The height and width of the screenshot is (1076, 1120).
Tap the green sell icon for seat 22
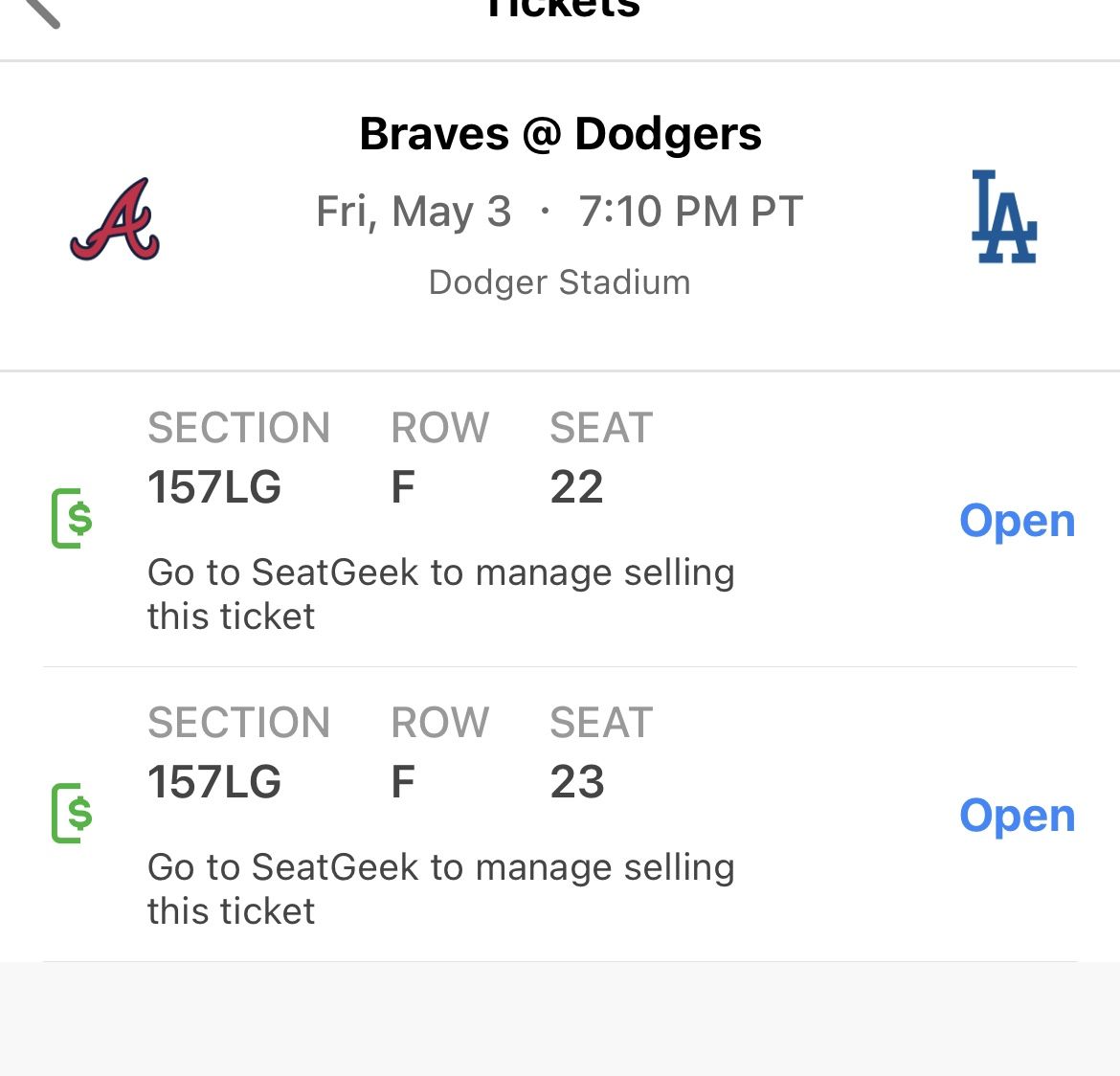coord(72,518)
